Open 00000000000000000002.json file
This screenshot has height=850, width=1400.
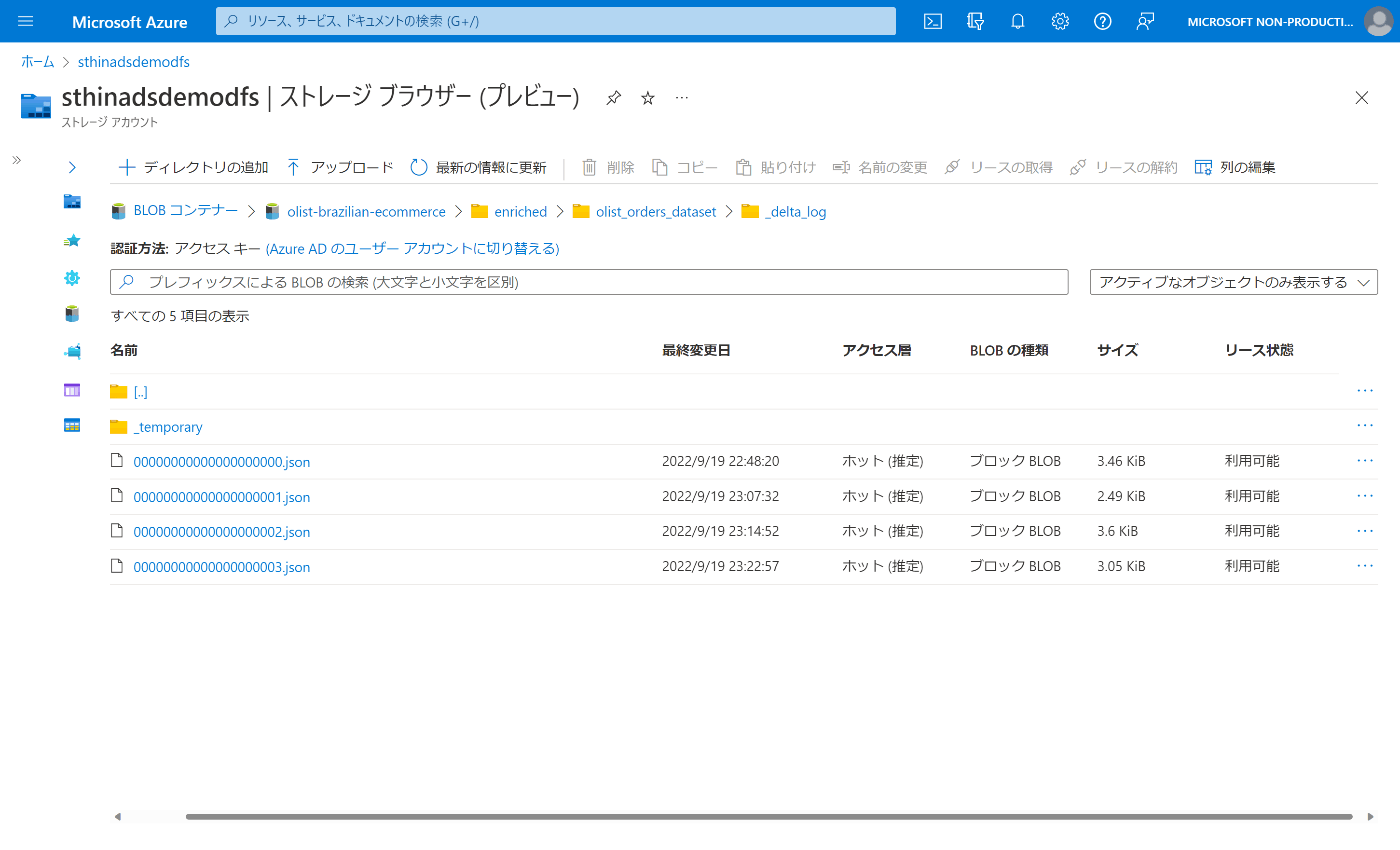[222, 532]
